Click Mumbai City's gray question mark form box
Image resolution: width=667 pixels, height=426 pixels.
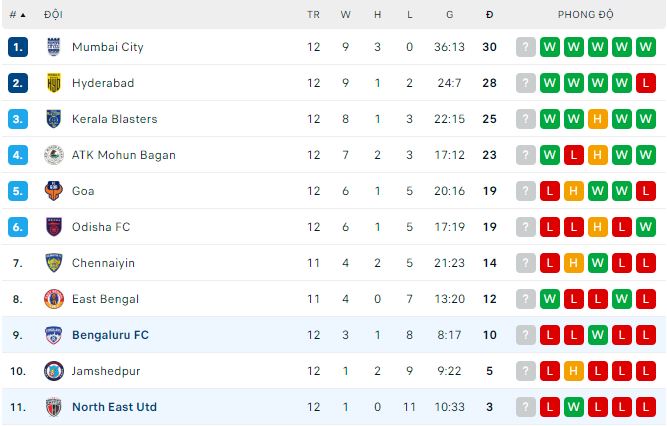526,47
